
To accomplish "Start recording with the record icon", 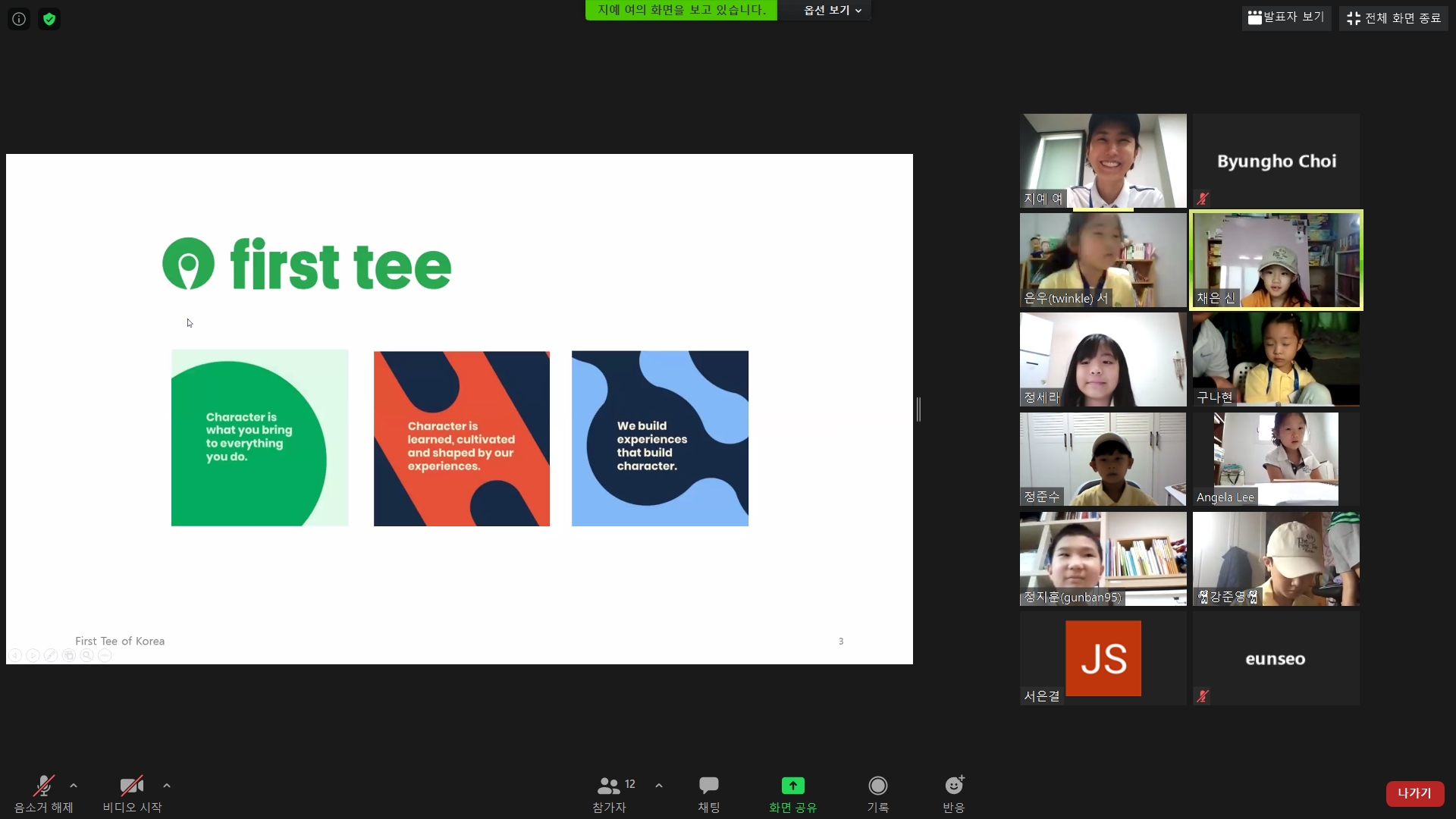I will click(877, 786).
